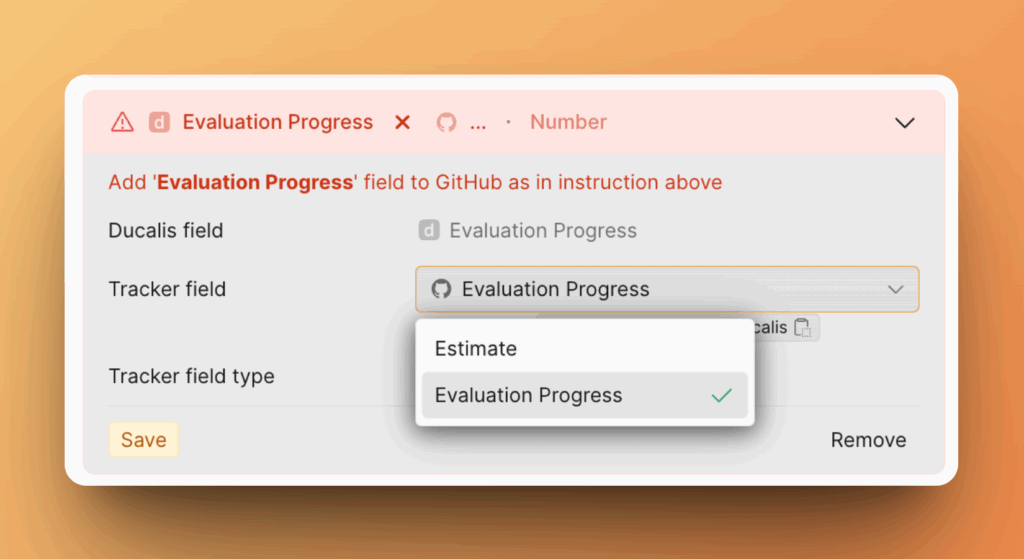
Task: Click the red Ducalis logo in header
Action: [159, 122]
